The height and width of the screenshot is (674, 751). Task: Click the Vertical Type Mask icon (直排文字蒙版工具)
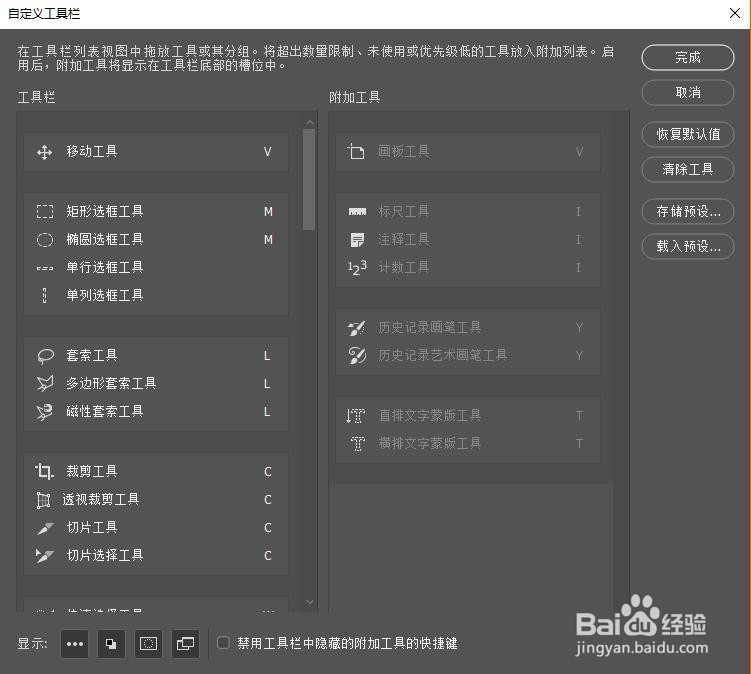coord(356,416)
